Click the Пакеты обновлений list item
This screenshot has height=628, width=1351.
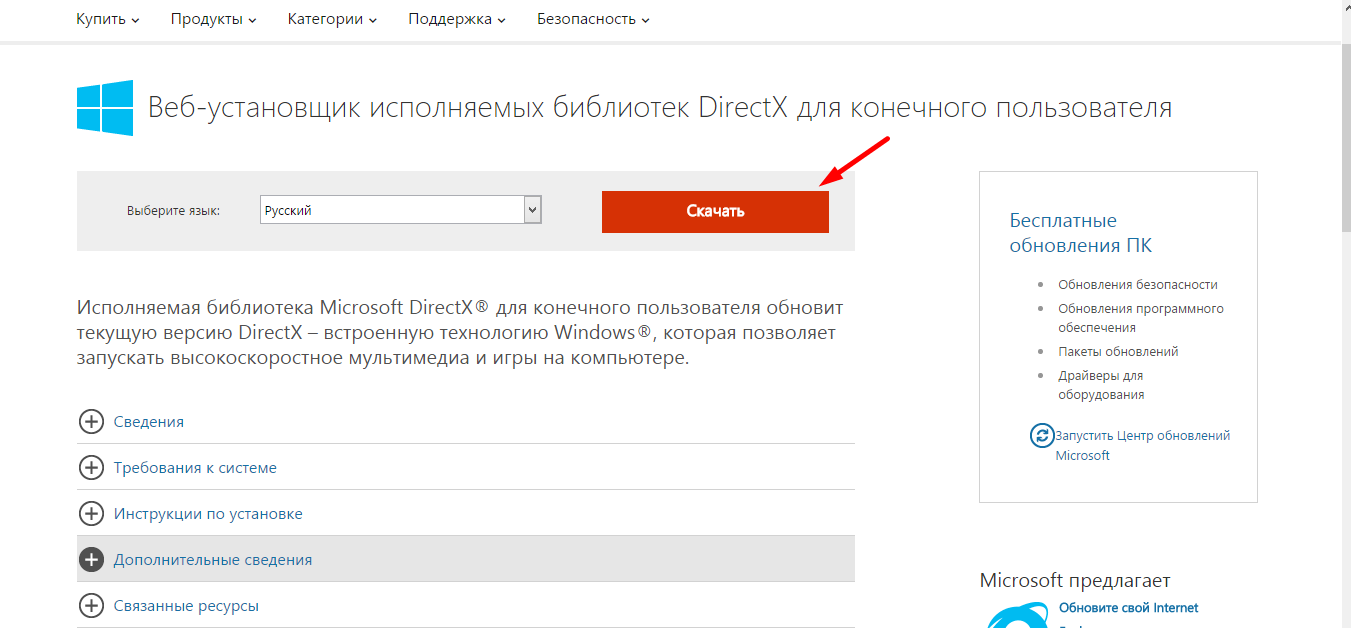tap(1118, 352)
